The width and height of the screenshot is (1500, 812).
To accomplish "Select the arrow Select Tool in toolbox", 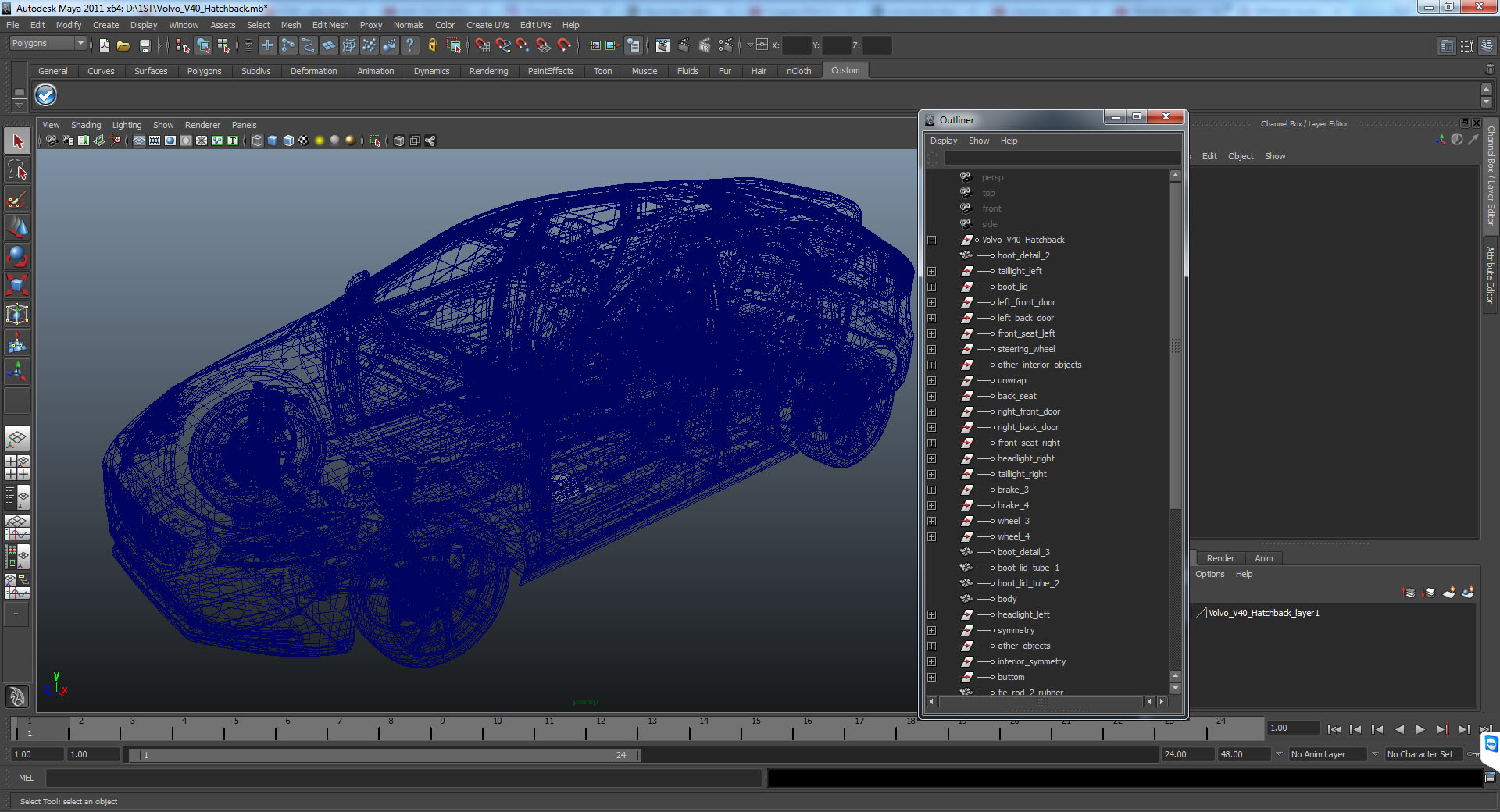I will pos(17,141).
